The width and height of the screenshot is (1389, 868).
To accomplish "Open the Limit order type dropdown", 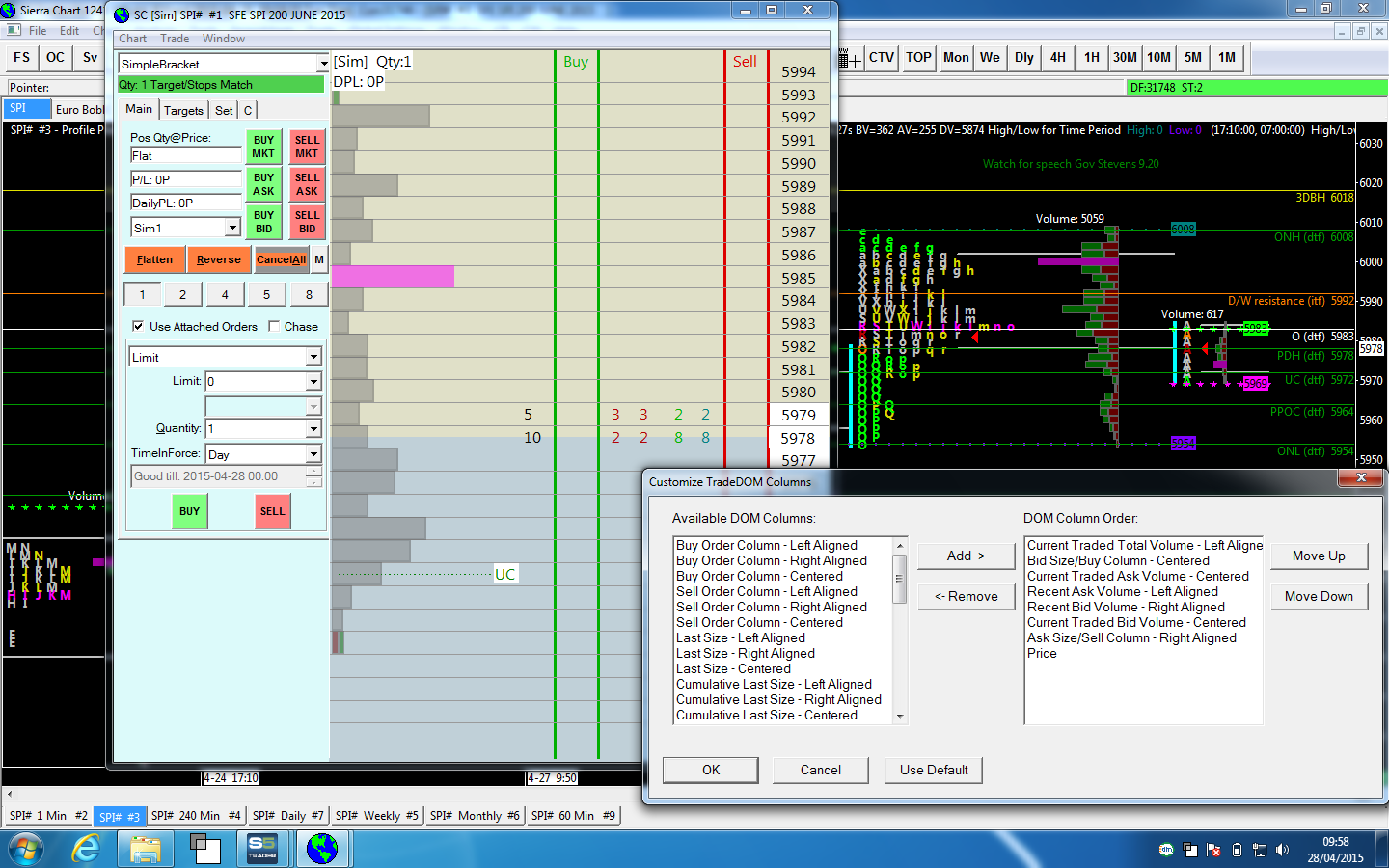I will coord(313,357).
